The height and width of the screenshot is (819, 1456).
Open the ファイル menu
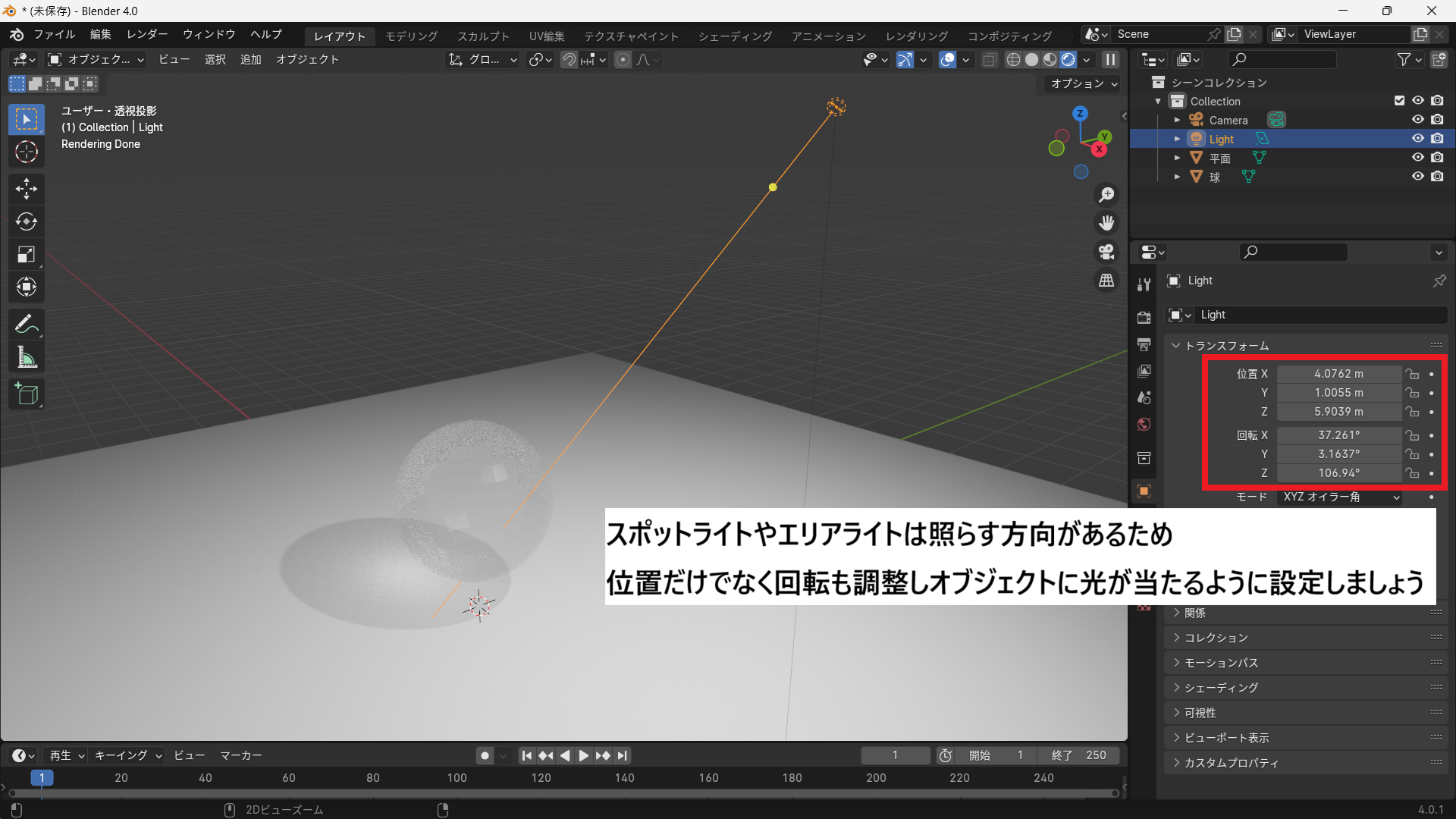tap(55, 34)
